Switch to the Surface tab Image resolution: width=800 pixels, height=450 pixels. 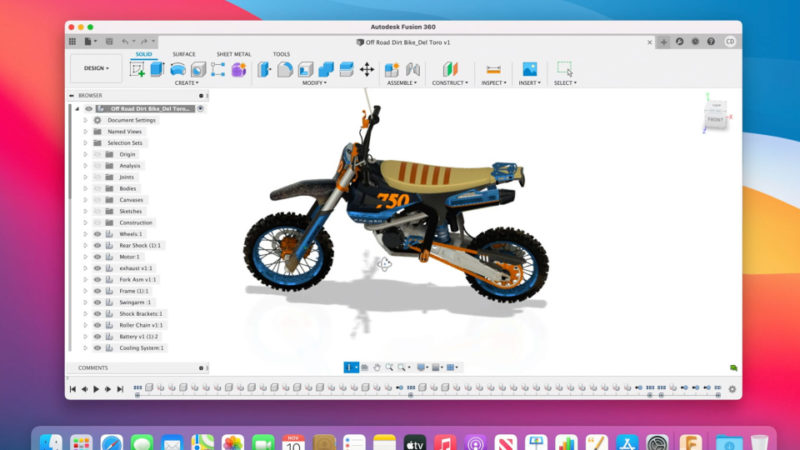pyautogui.click(x=184, y=54)
